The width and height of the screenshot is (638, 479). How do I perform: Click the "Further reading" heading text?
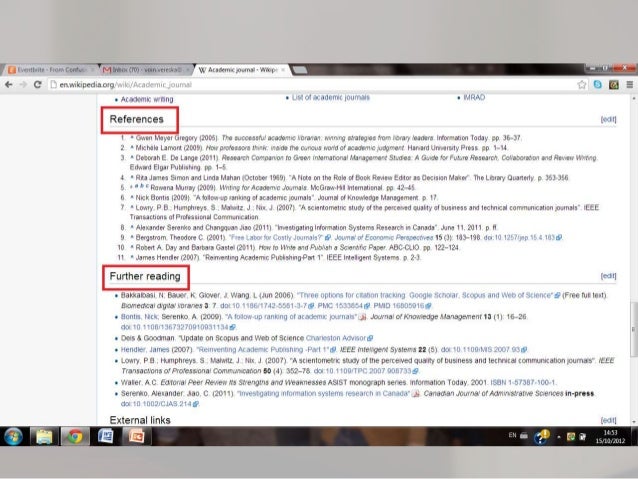click(145, 276)
